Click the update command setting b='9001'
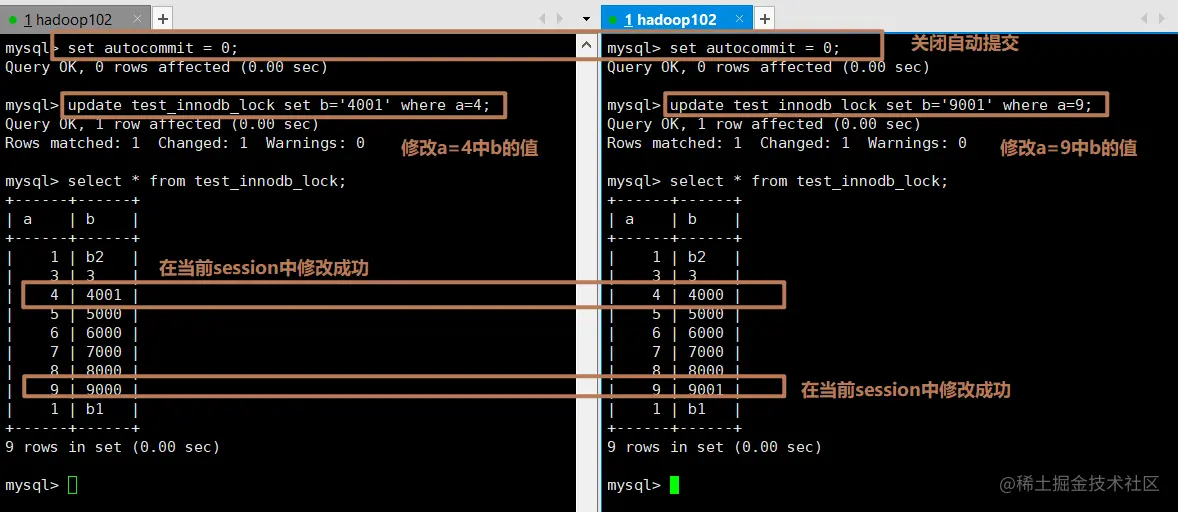This screenshot has width=1178, height=512. pos(880,105)
